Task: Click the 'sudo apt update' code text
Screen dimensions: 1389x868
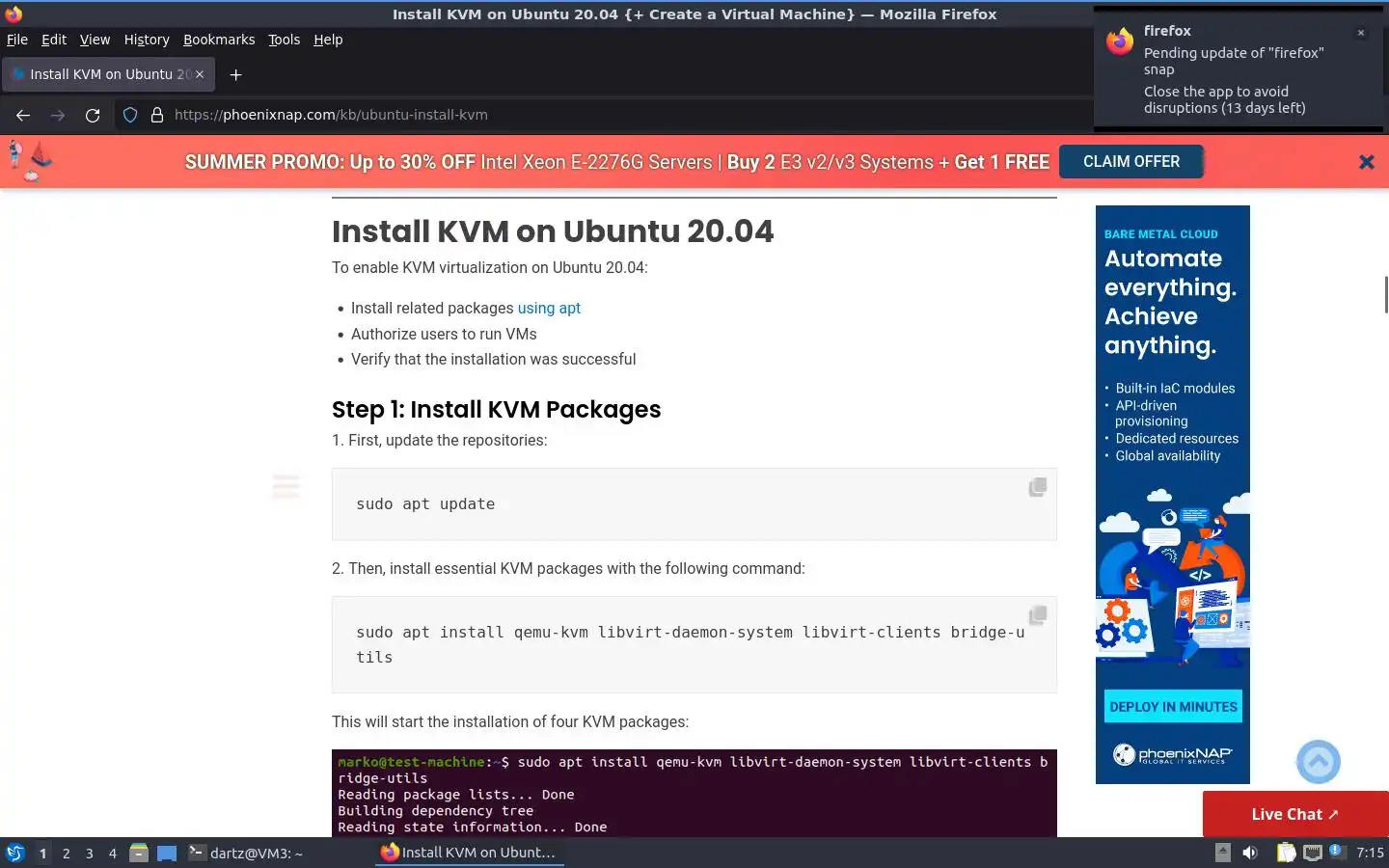Action: coord(425,504)
